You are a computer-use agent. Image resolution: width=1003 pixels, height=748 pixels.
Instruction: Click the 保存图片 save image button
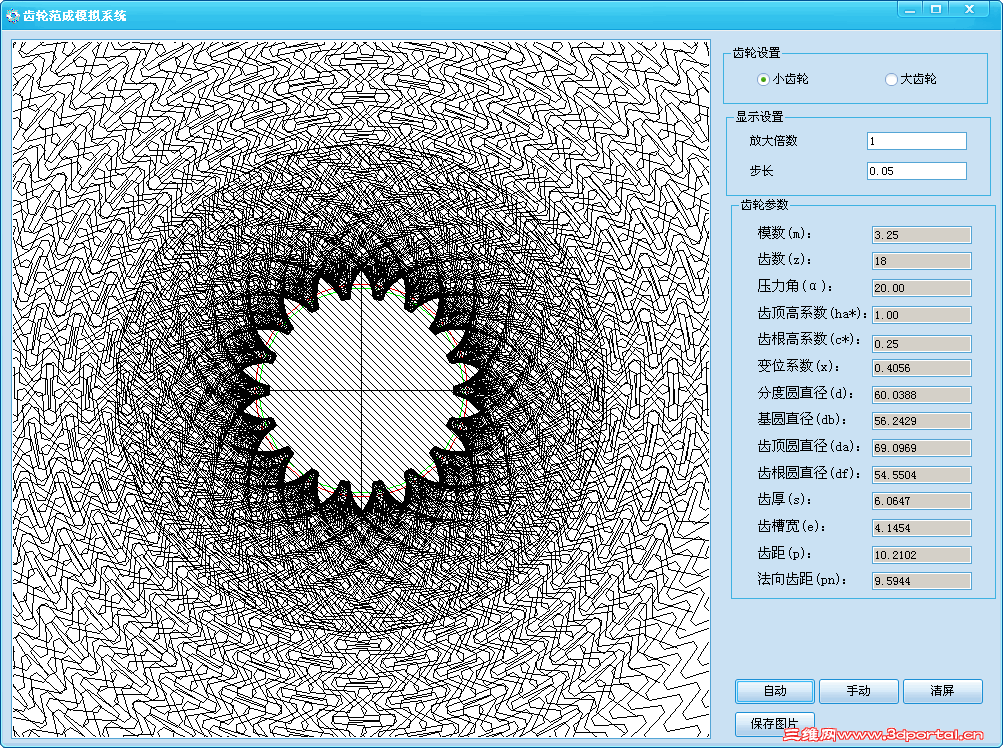tap(775, 724)
